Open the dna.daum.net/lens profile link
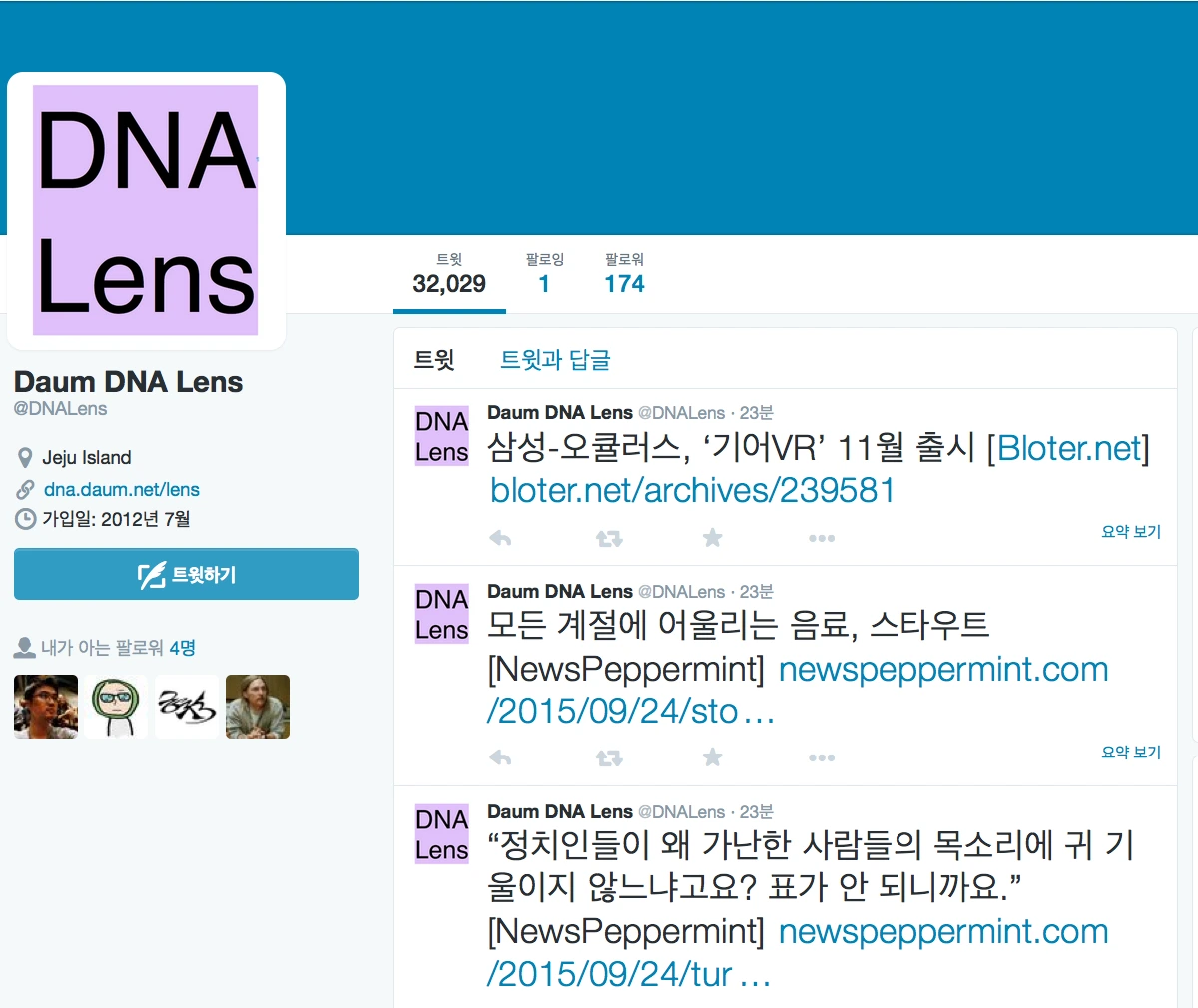This screenshot has width=1198, height=1008. click(x=122, y=489)
